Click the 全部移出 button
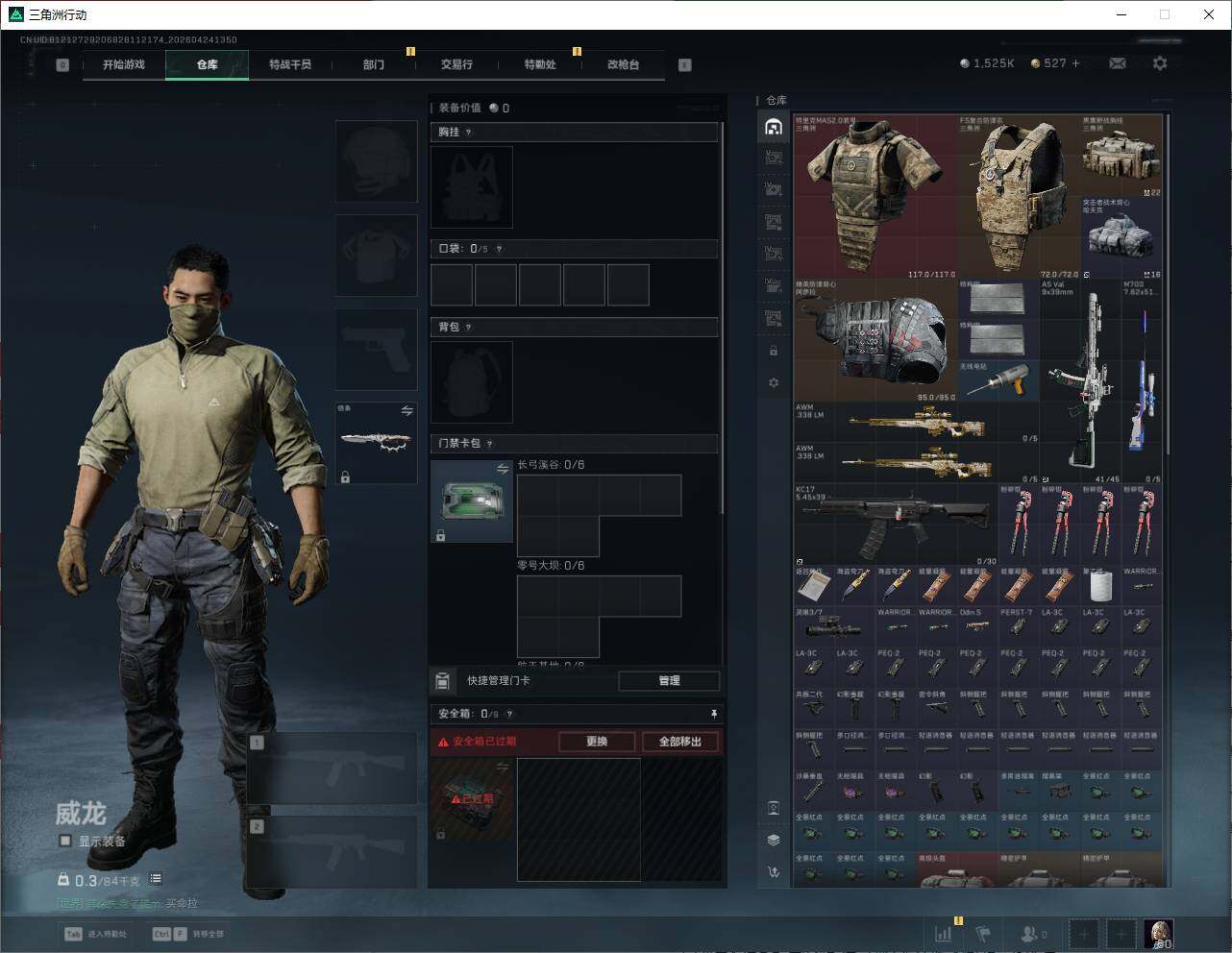Image resolution: width=1232 pixels, height=953 pixels. [x=680, y=742]
